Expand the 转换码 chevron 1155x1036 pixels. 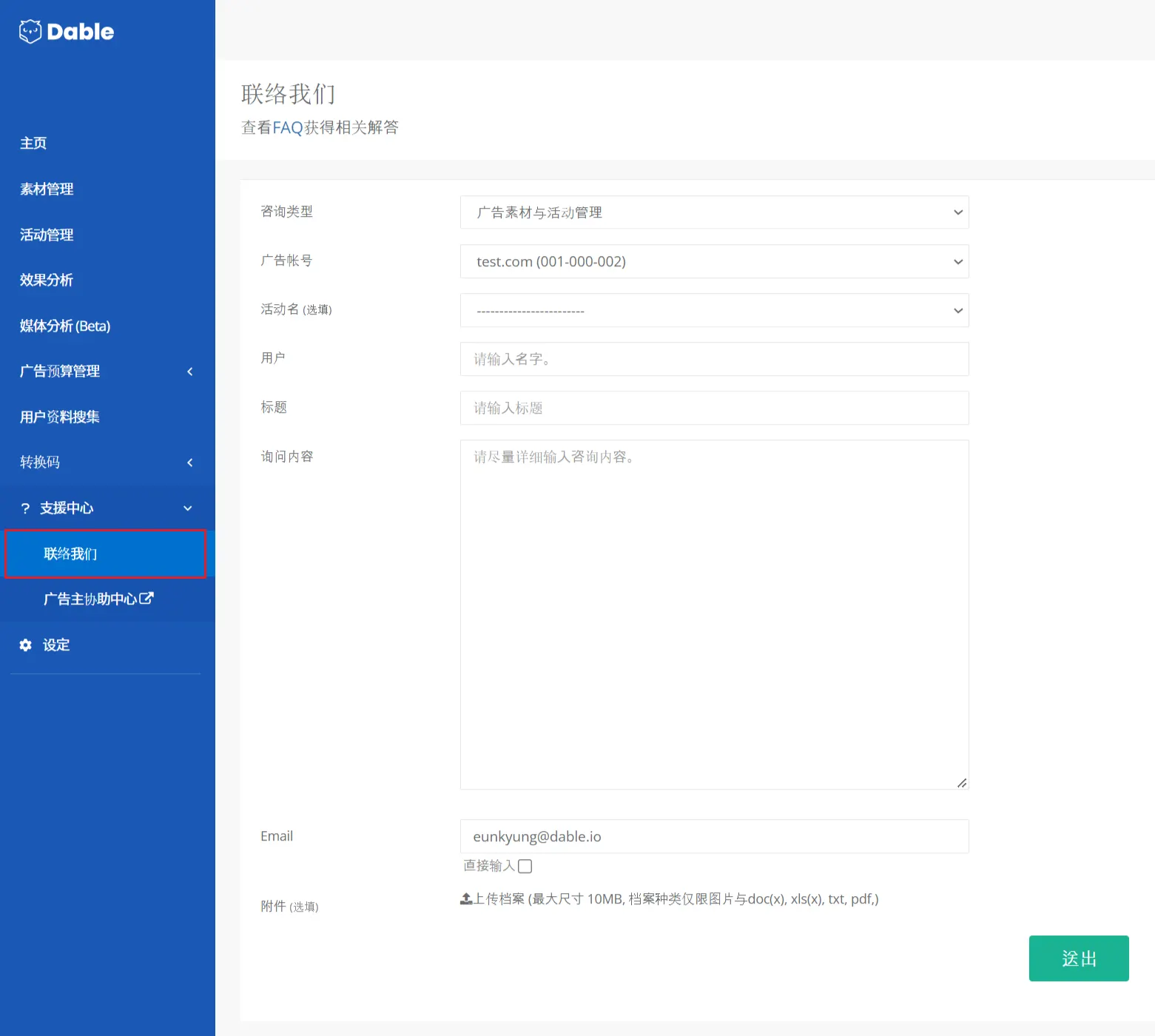(190, 462)
